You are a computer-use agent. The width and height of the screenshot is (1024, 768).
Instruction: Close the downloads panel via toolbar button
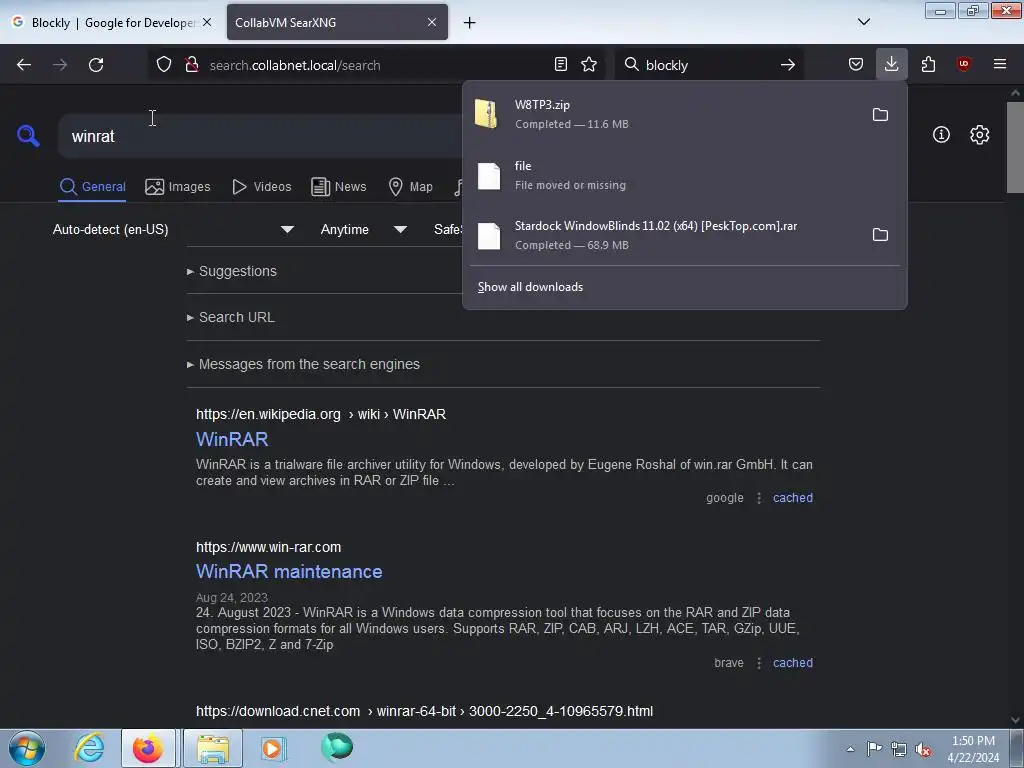tap(891, 65)
